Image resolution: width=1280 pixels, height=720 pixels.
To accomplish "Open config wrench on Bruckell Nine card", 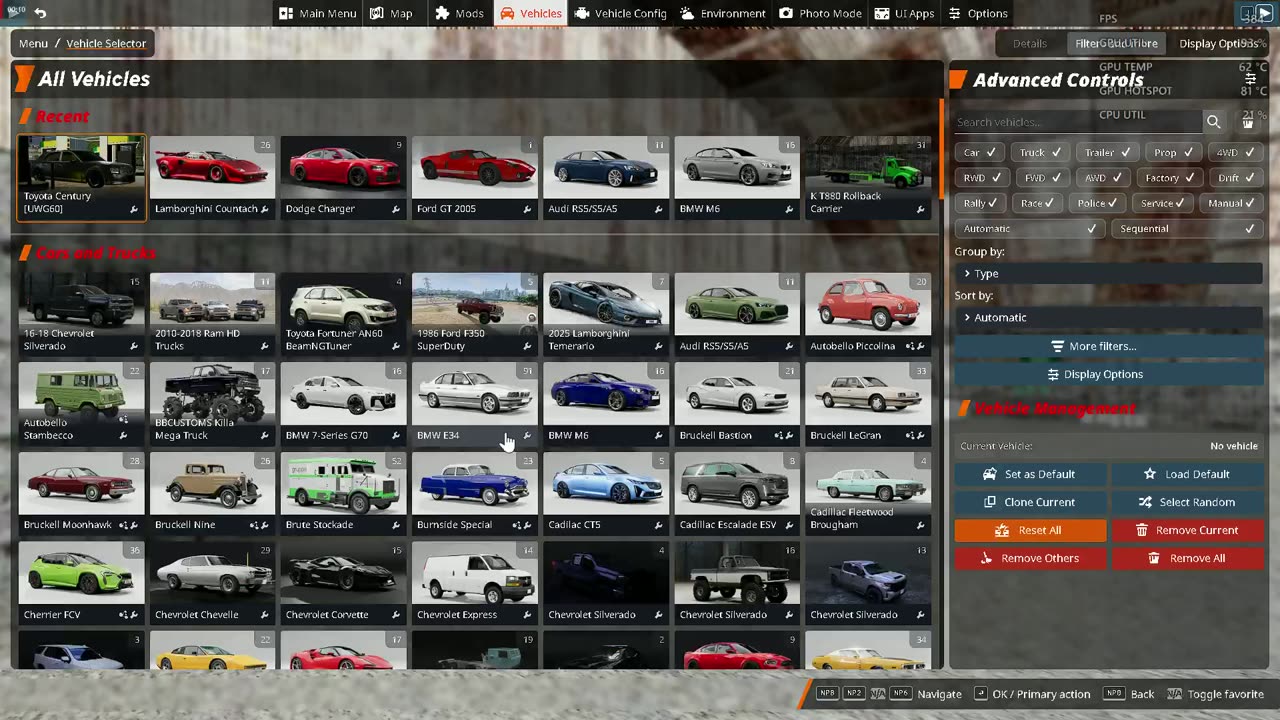I will (x=264, y=525).
